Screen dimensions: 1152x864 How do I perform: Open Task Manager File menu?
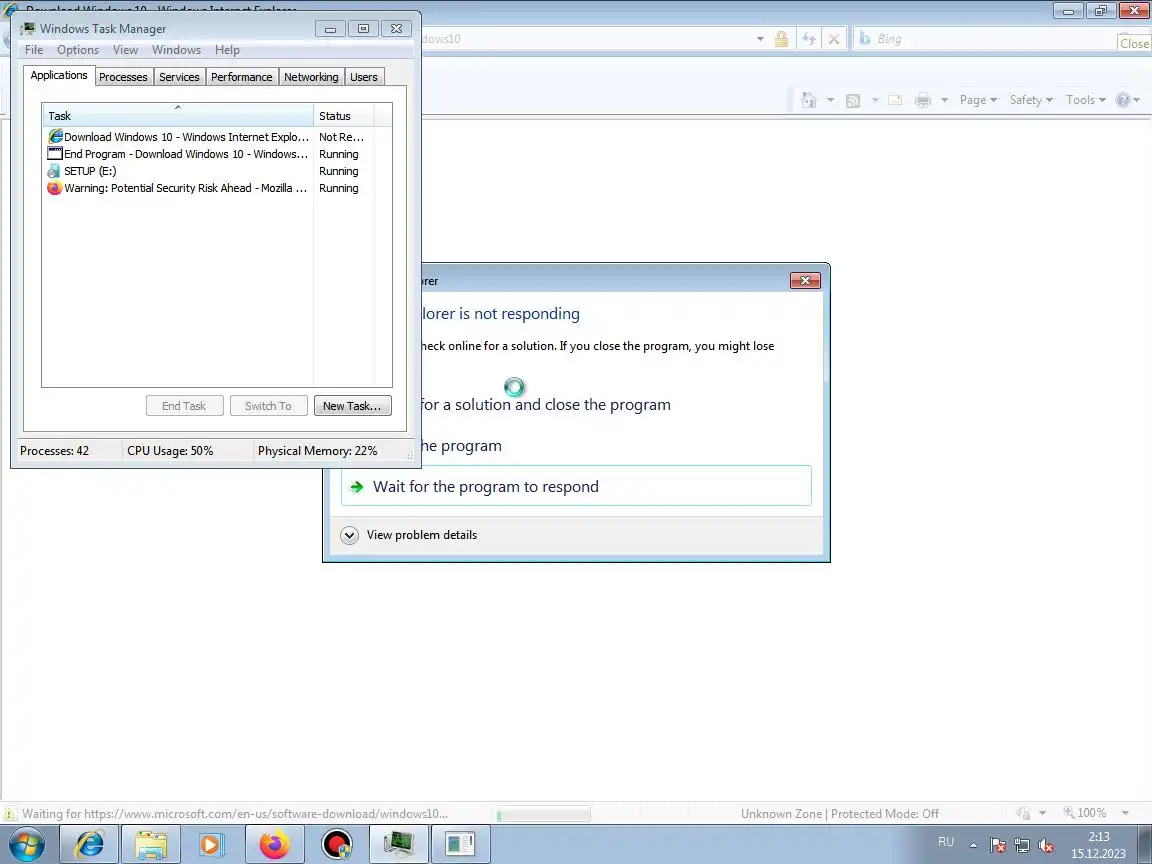tap(34, 50)
